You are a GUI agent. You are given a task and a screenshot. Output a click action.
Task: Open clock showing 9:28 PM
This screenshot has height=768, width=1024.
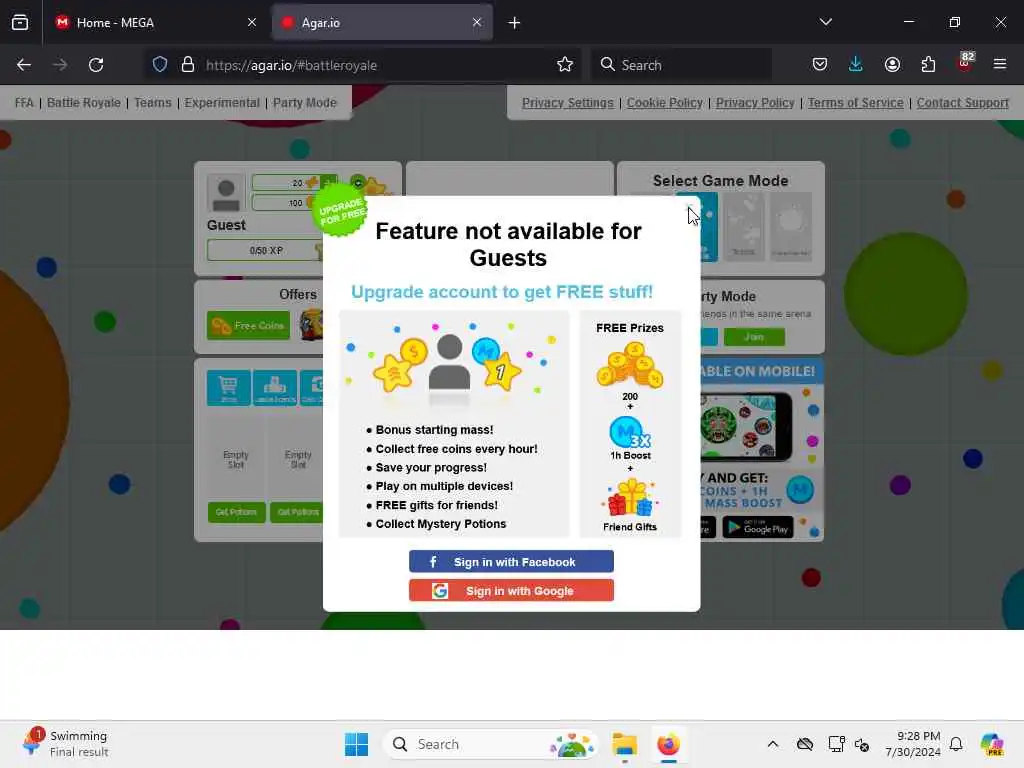click(x=912, y=744)
